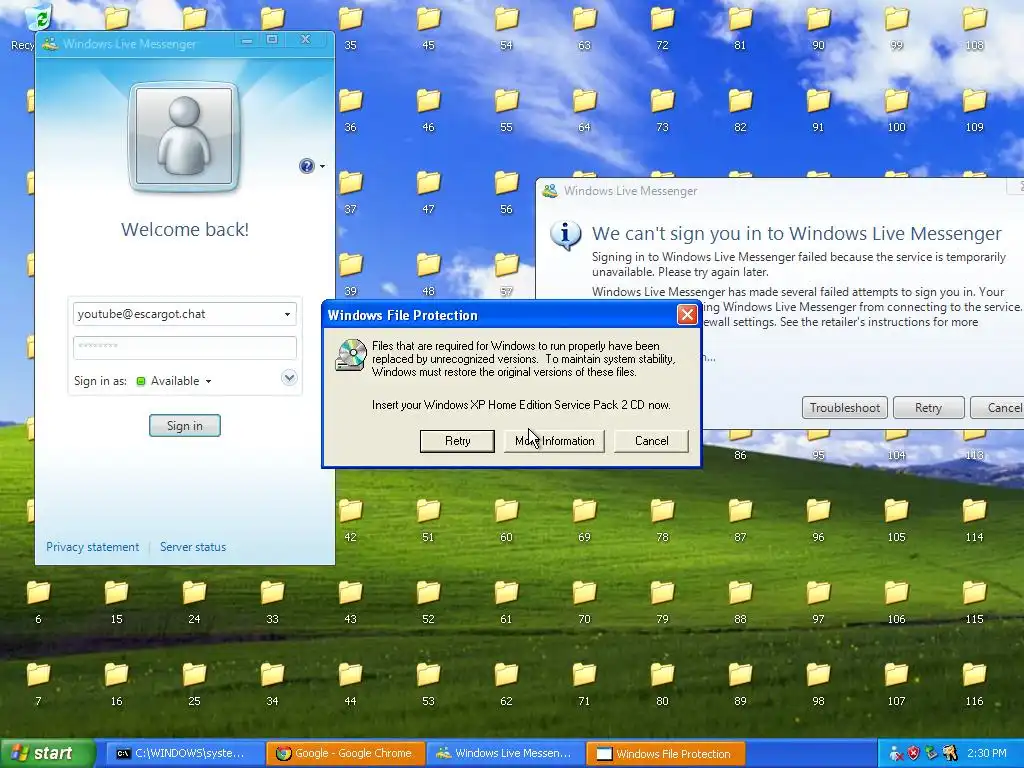Select the folder named 89
Viewport: 1024px width, 768px height.
coord(740,684)
